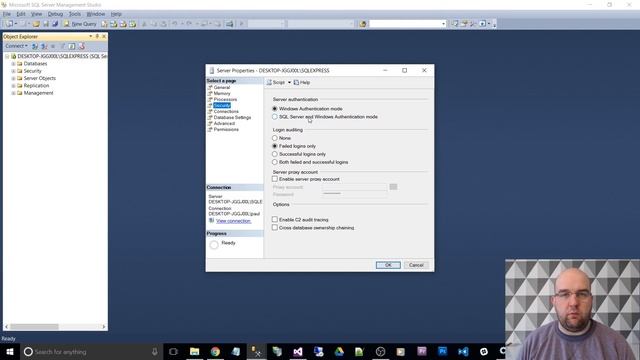This screenshot has height=360, width=640.
Task: Expand the Server Objects tree node
Action: point(13,78)
